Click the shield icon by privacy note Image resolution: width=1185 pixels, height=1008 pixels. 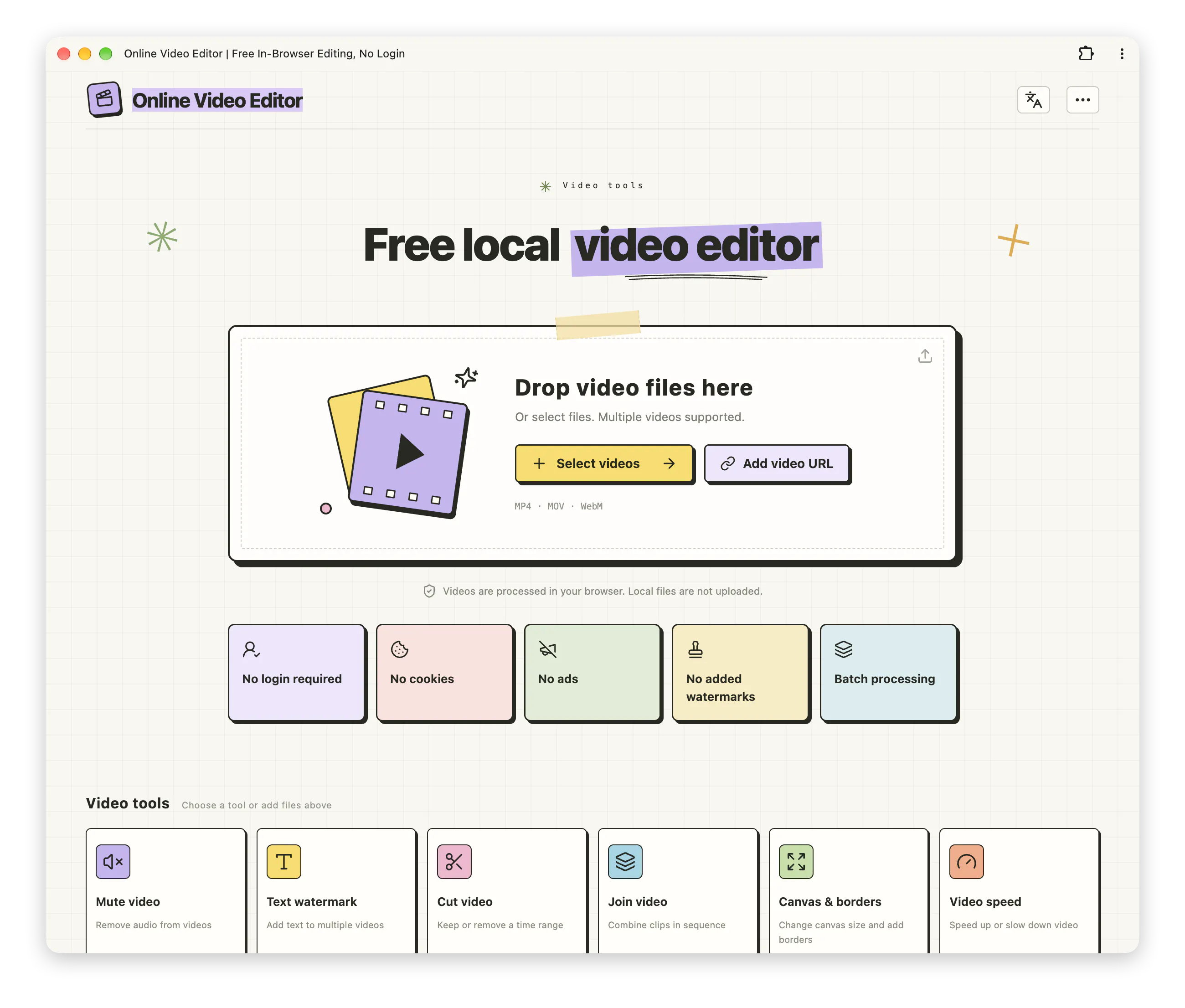(x=428, y=591)
